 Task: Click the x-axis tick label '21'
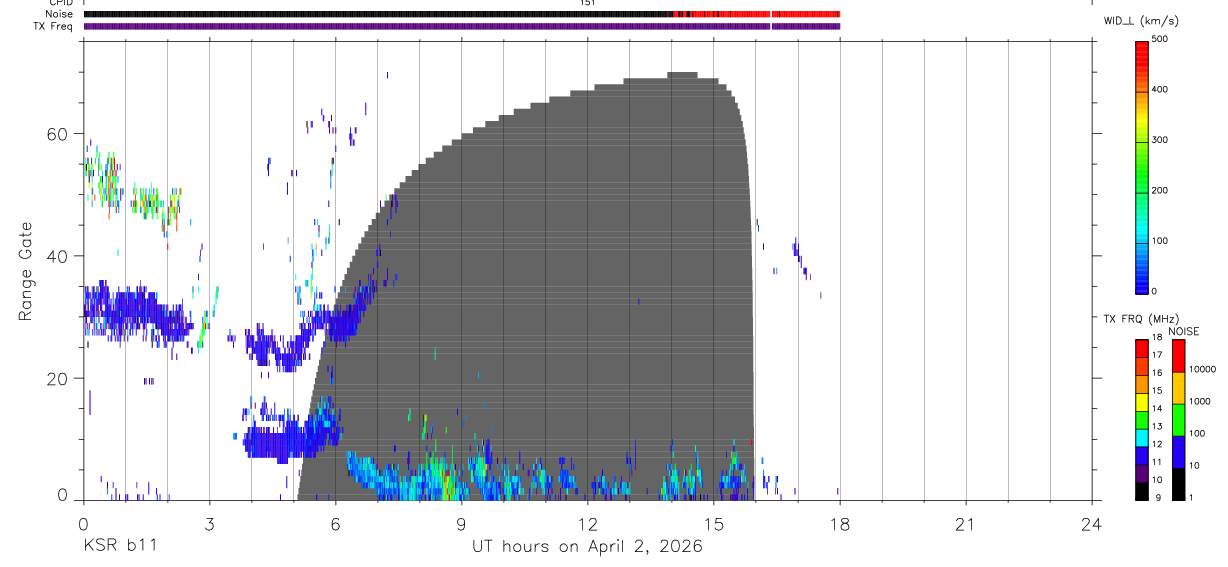click(x=965, y=523)
